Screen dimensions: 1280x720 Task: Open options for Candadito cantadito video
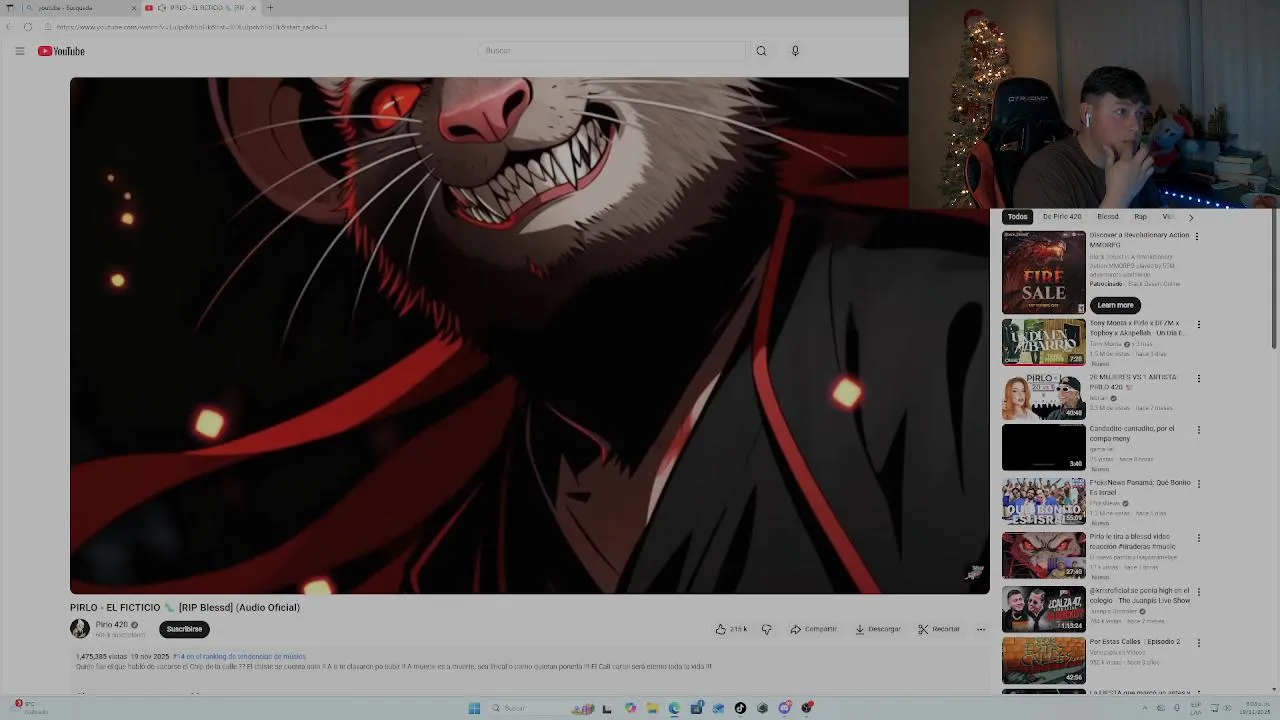pos(1198,431)
